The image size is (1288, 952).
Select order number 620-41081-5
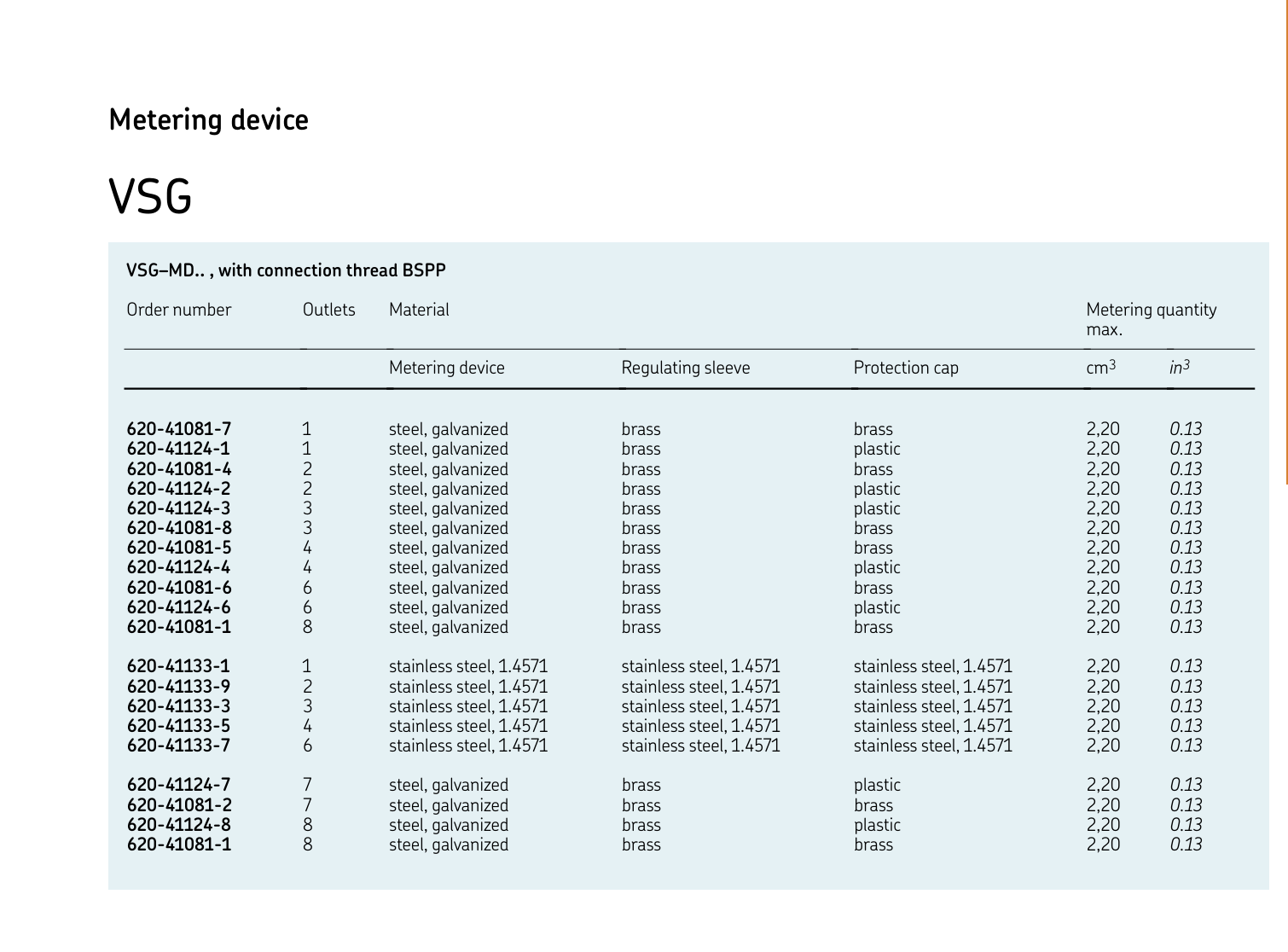(x=178, y=548)
